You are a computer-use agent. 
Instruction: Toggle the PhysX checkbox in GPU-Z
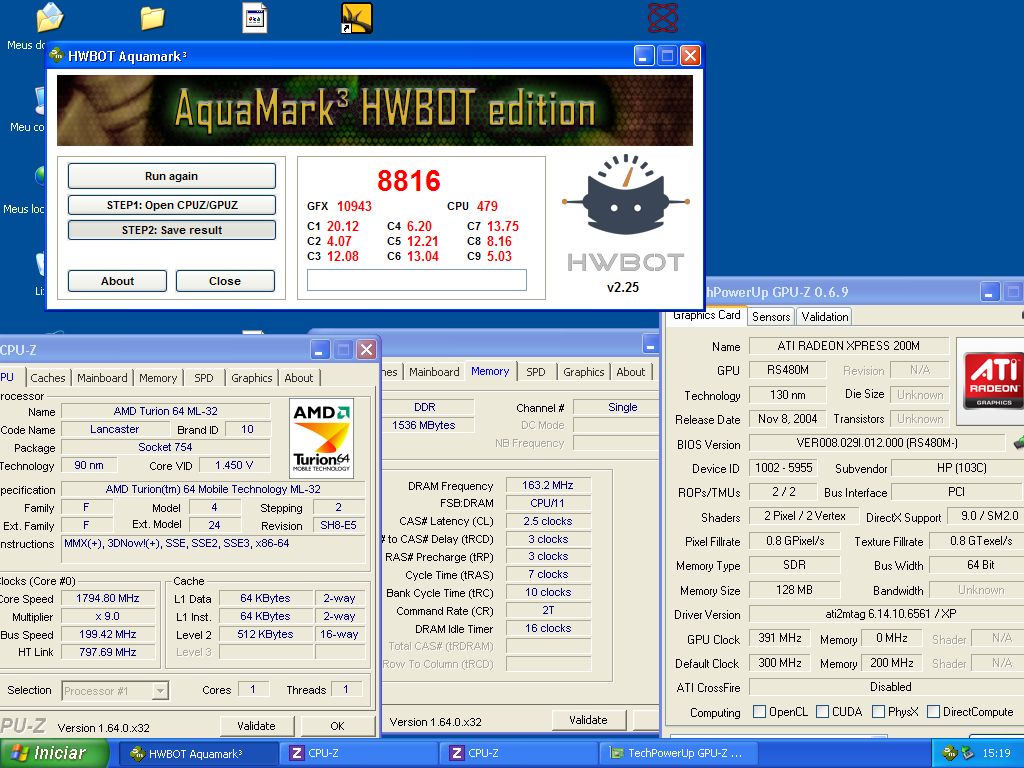tap(878, 711)
